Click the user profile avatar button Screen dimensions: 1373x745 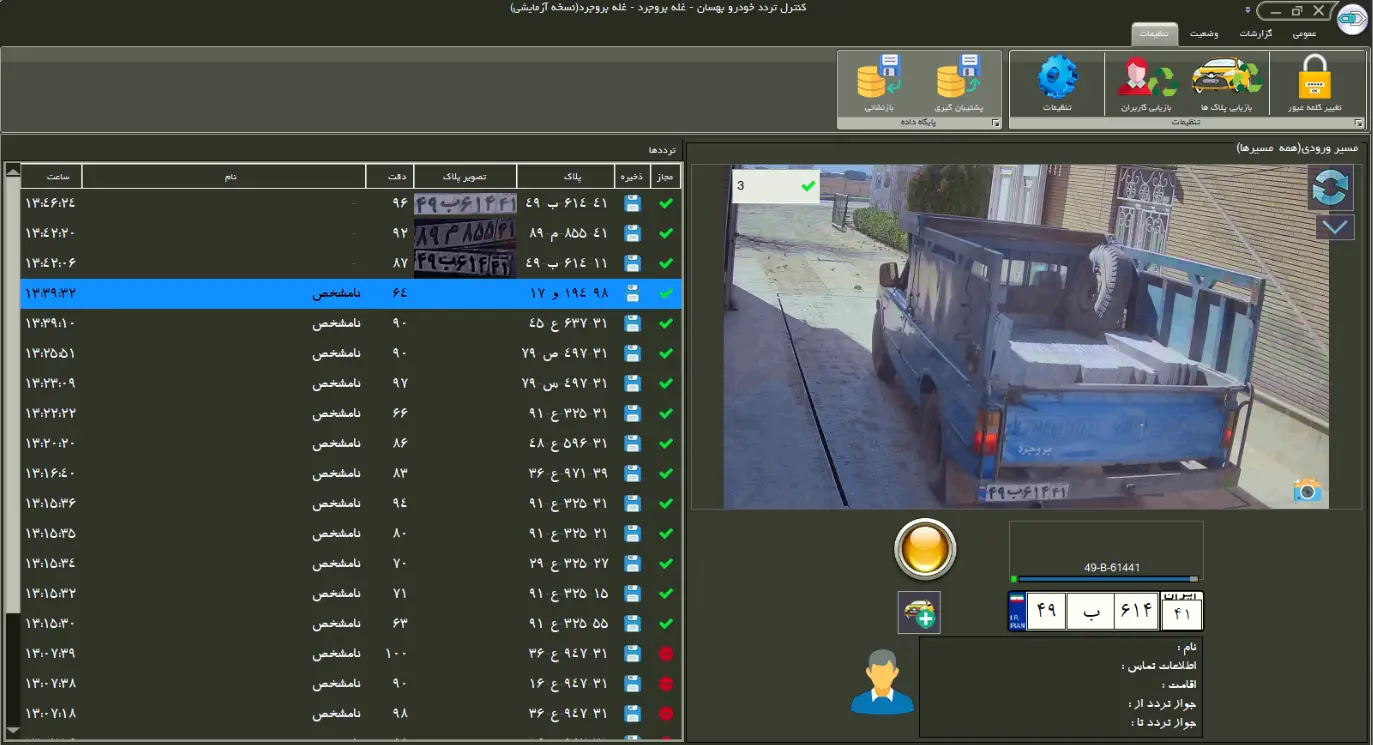(881, 682)
